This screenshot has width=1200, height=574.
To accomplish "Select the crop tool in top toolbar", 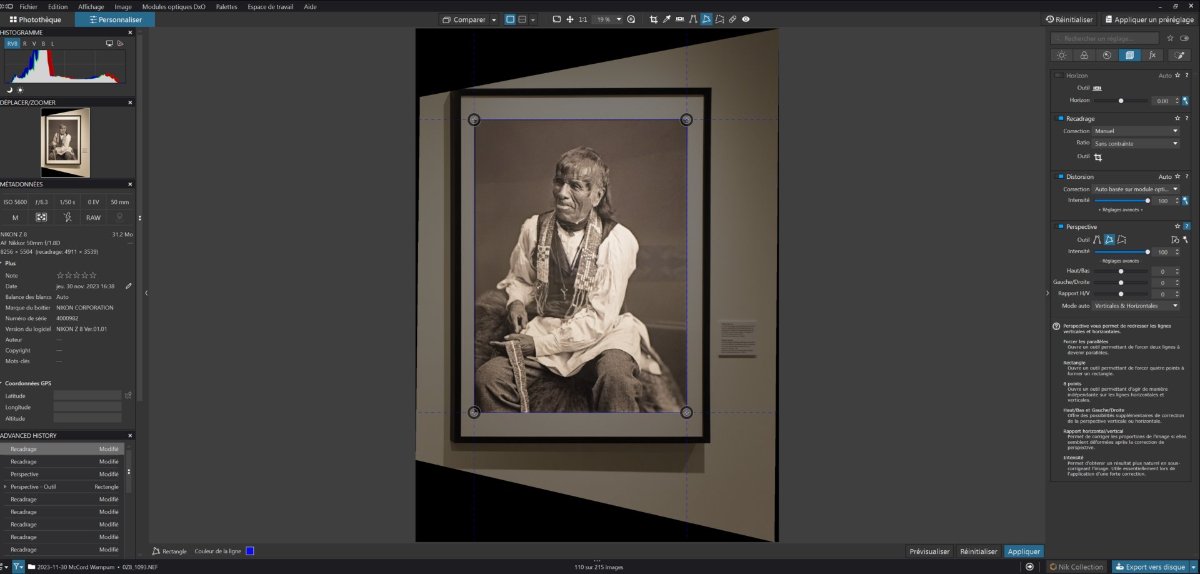I will point(653,19).
